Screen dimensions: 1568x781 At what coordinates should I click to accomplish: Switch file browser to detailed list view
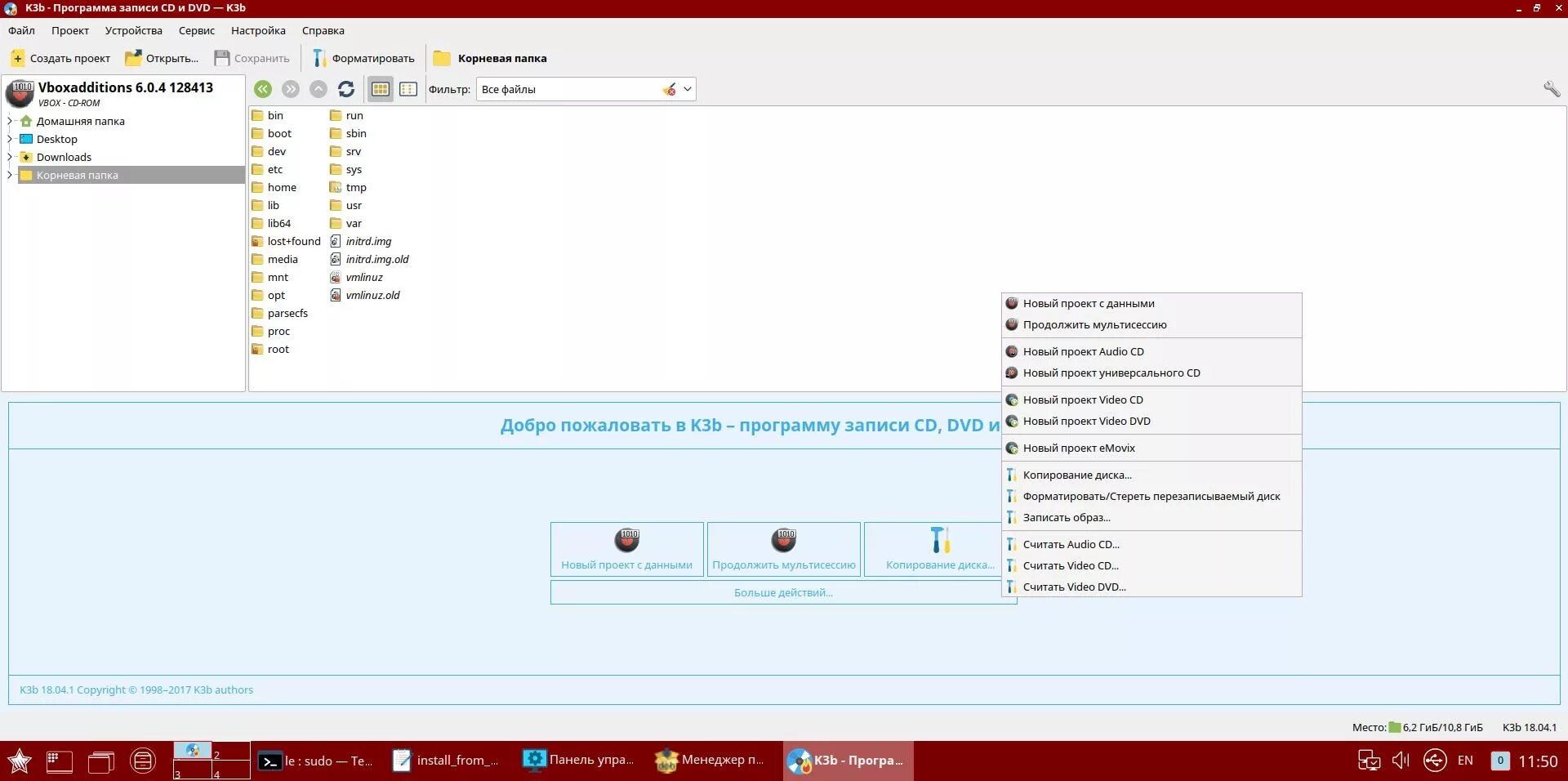coord(408,89)
